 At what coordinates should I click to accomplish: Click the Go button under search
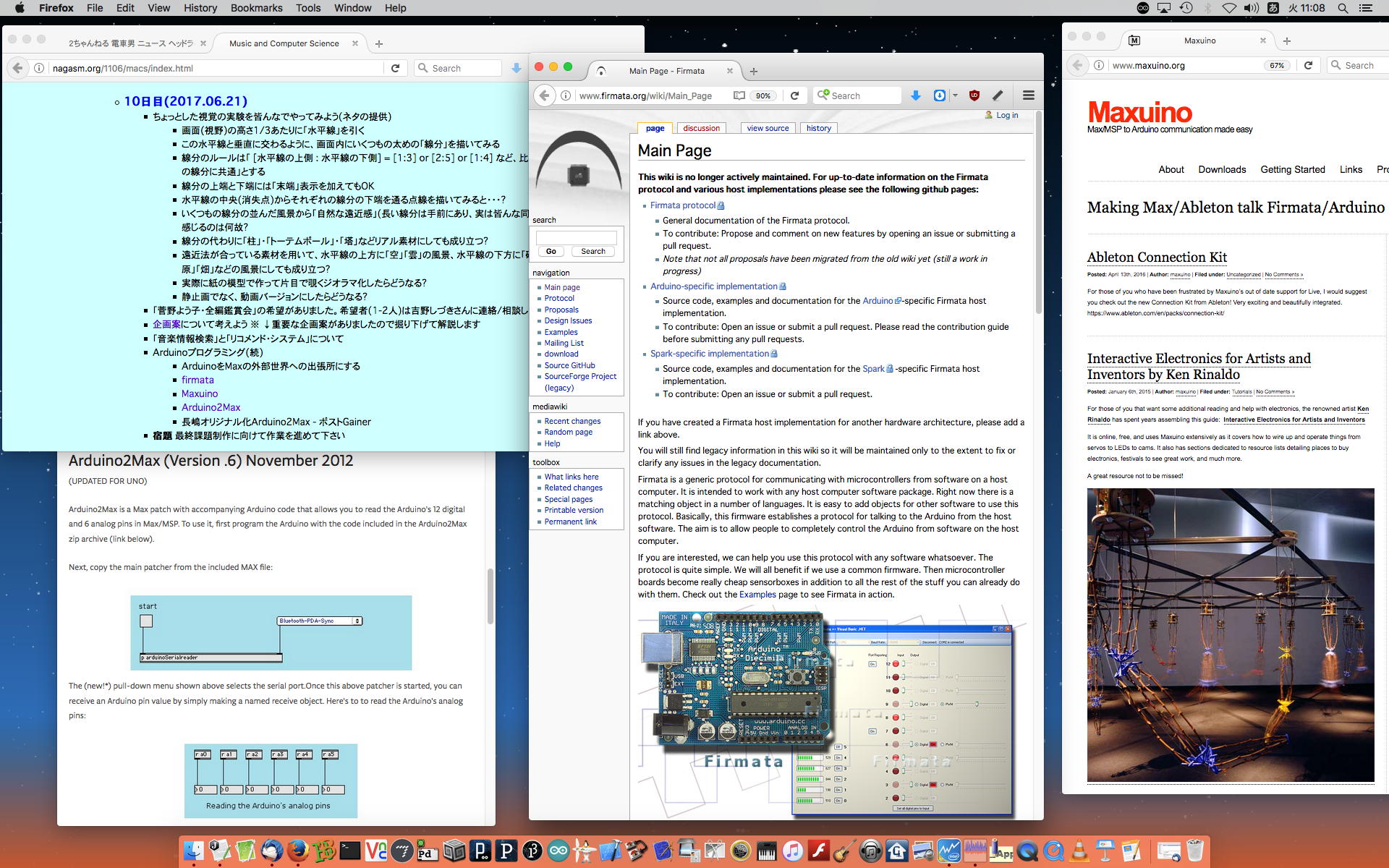(551, 251)
